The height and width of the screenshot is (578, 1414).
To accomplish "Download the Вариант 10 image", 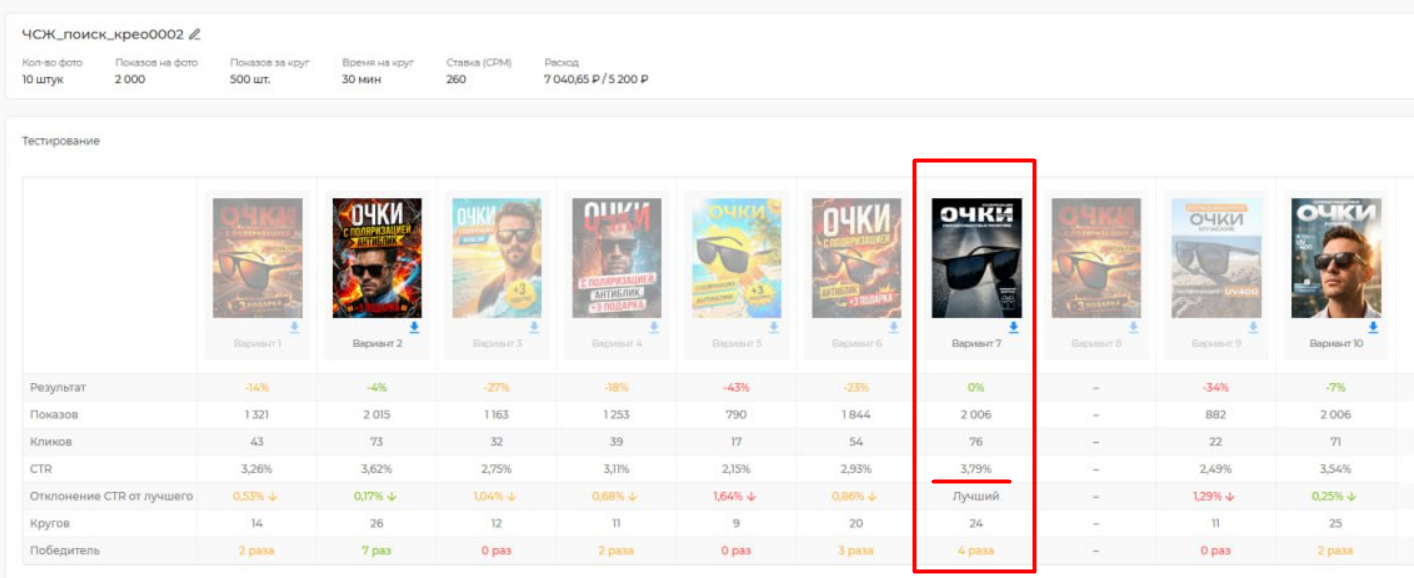I will tap(1373, 327).
